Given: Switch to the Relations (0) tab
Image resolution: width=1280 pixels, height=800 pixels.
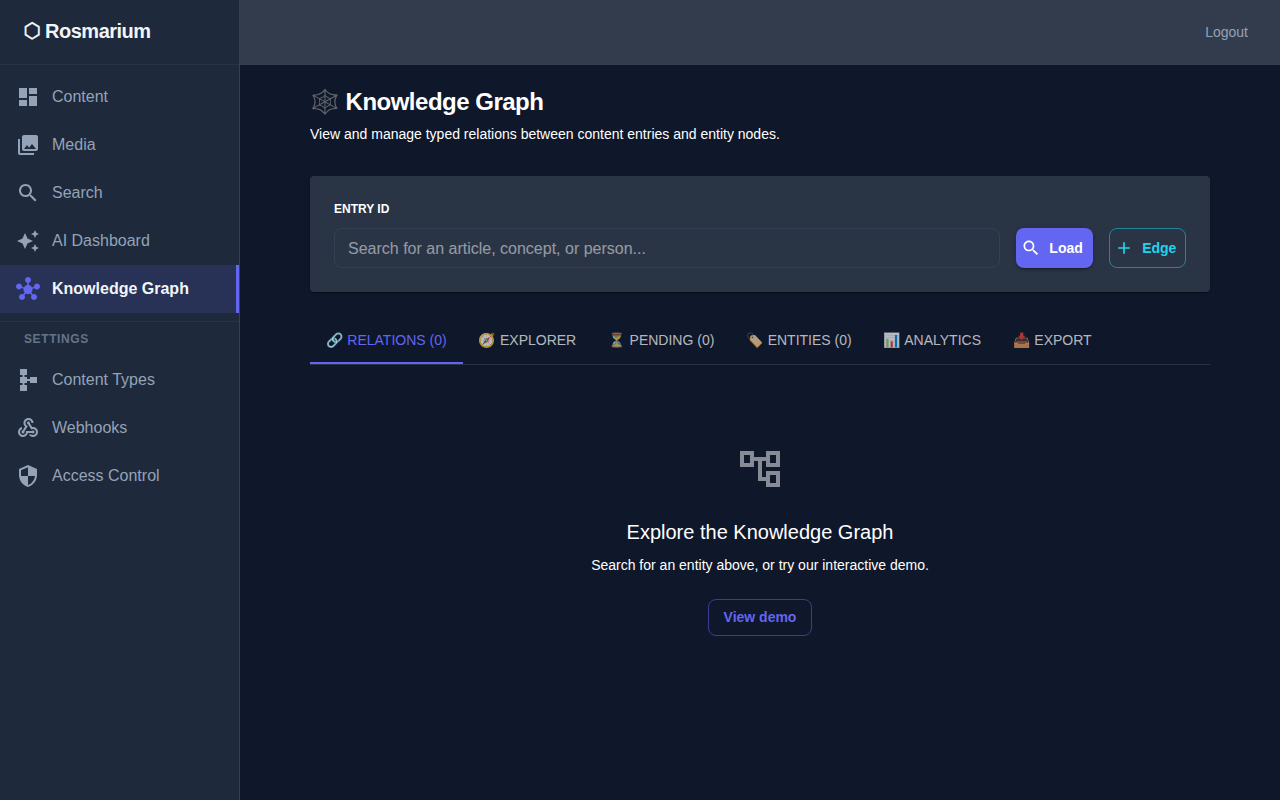Looking at the screenshot, I should click(386, 340).
